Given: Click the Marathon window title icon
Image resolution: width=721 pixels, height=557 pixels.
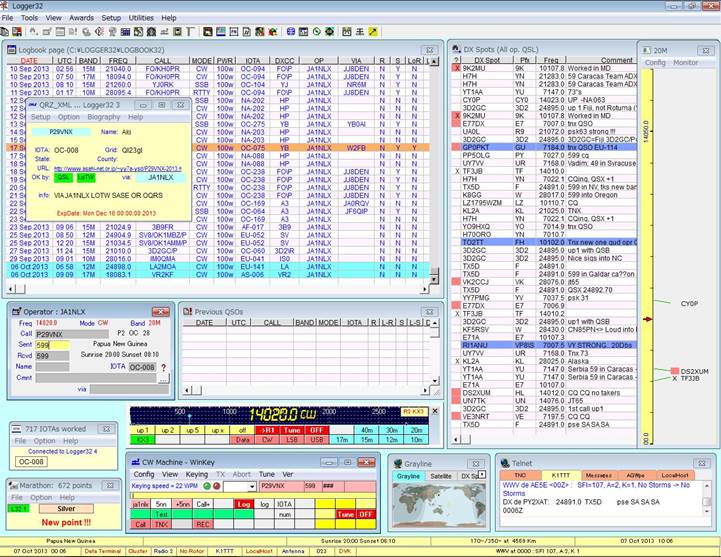Looking at the screenshot, I should tap(13, 485).
